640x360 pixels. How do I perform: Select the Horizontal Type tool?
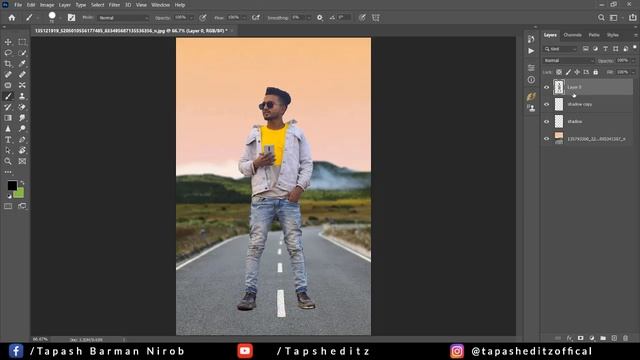[x=8, y=140]
